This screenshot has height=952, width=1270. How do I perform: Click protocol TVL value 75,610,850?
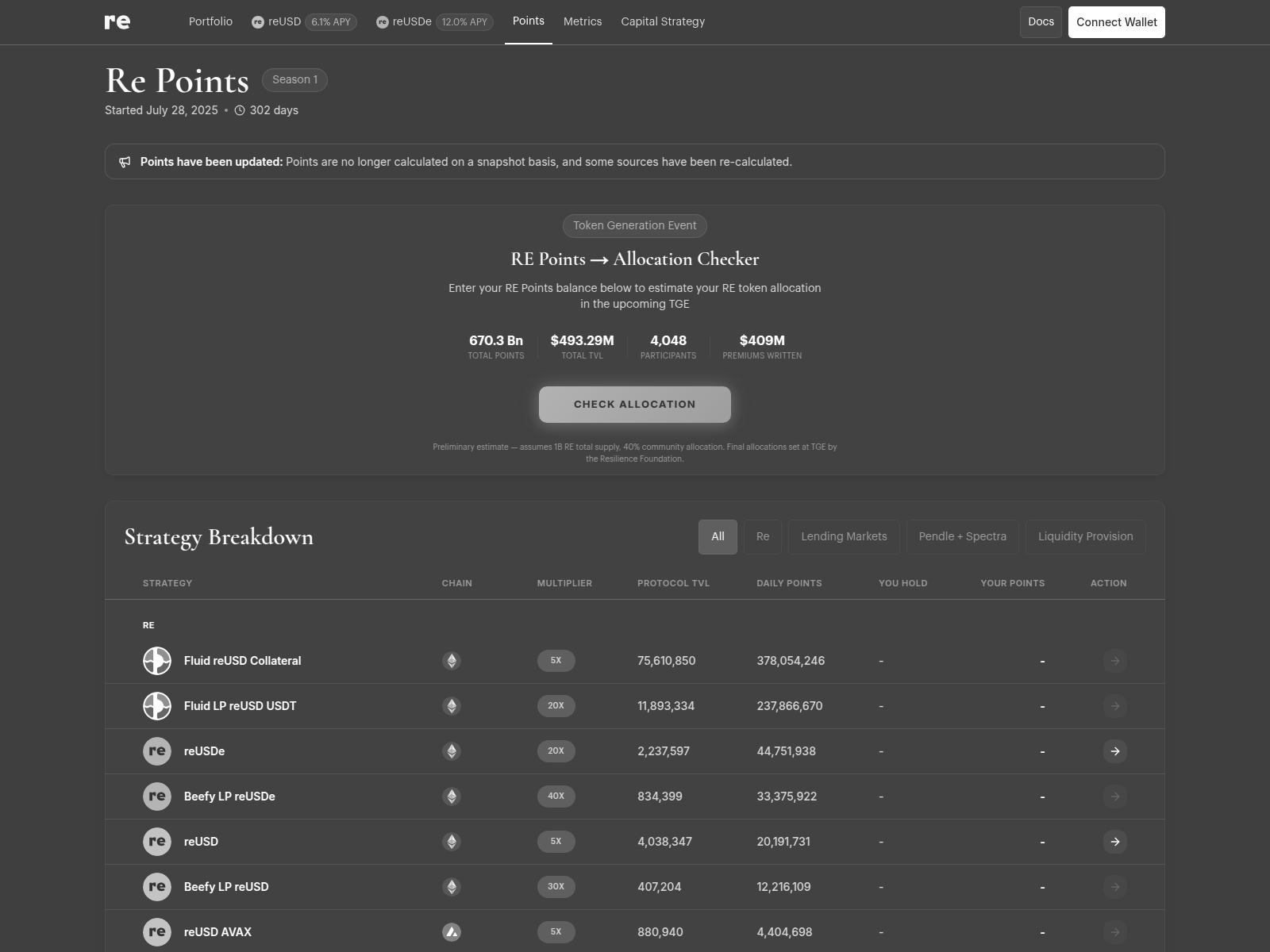coord(667,661)
